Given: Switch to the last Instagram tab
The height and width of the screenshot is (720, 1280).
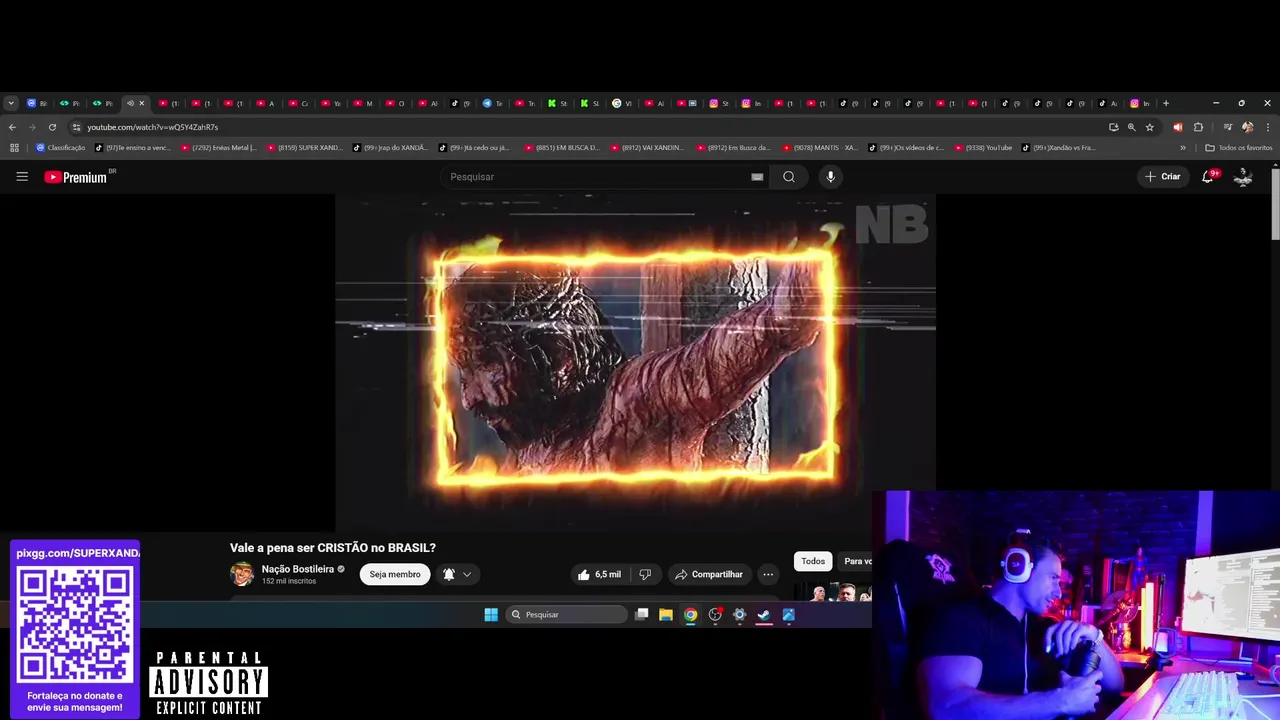Looking at the screenshot, I should [x=1140, y=103].
